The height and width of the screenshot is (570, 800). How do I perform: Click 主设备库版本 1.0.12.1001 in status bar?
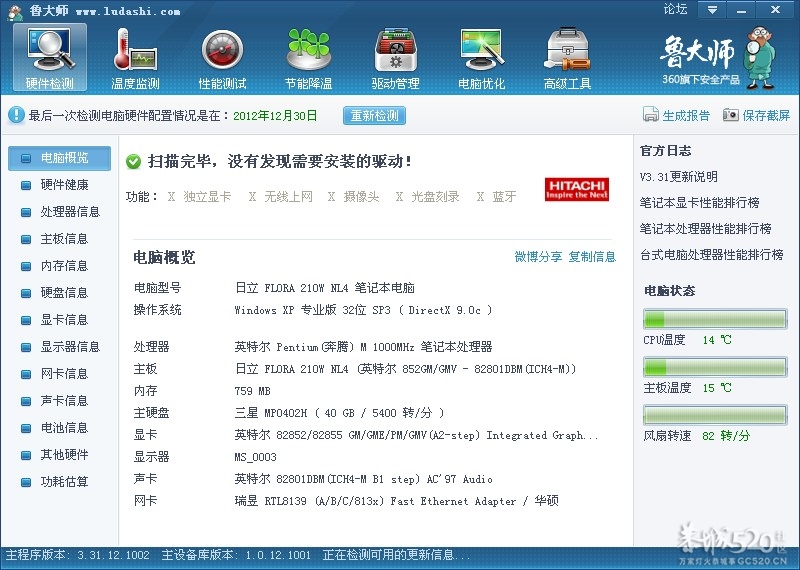[236, 555]
